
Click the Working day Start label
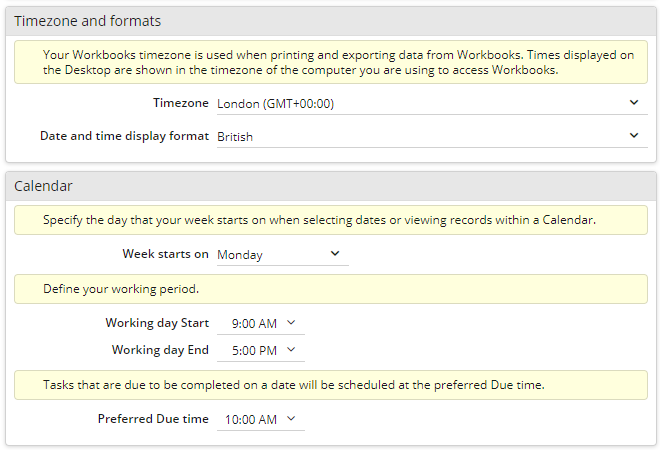pos(157,323)
